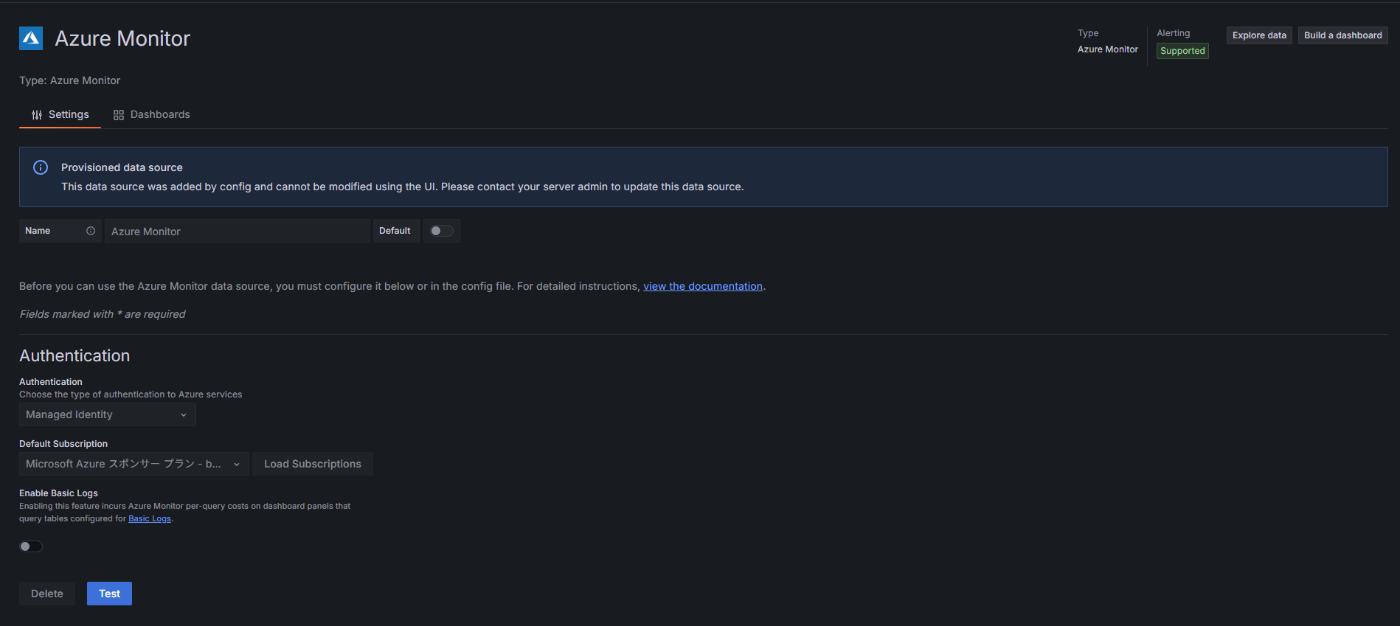Viewport: 1400px width, 626px height.
Task: Toggle the Default data source switch
Action: click(x=441, y=231)
